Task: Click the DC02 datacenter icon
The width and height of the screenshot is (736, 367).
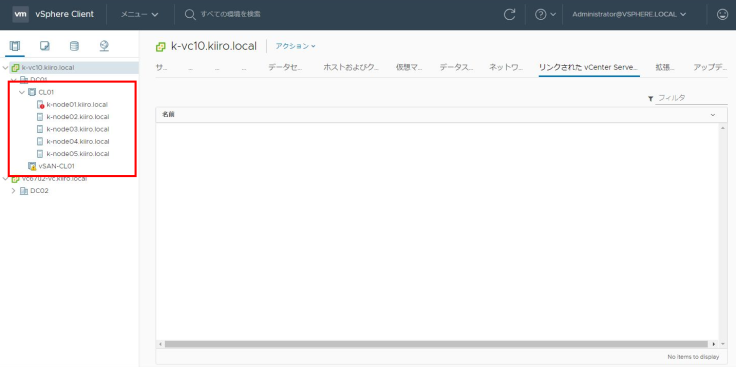Action: click(23, 191)
